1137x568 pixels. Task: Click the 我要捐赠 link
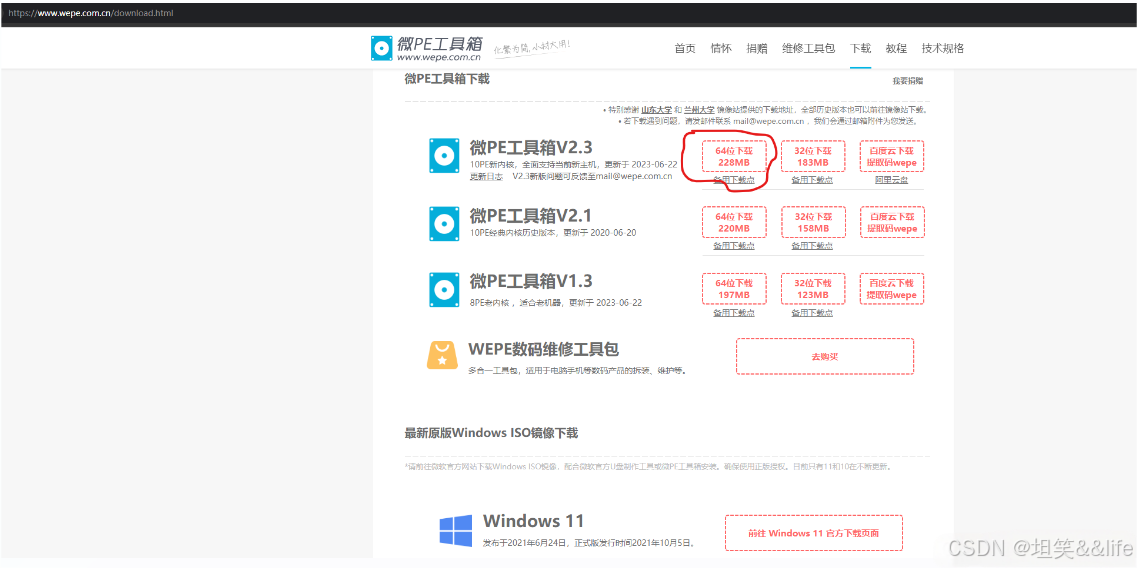908,81
